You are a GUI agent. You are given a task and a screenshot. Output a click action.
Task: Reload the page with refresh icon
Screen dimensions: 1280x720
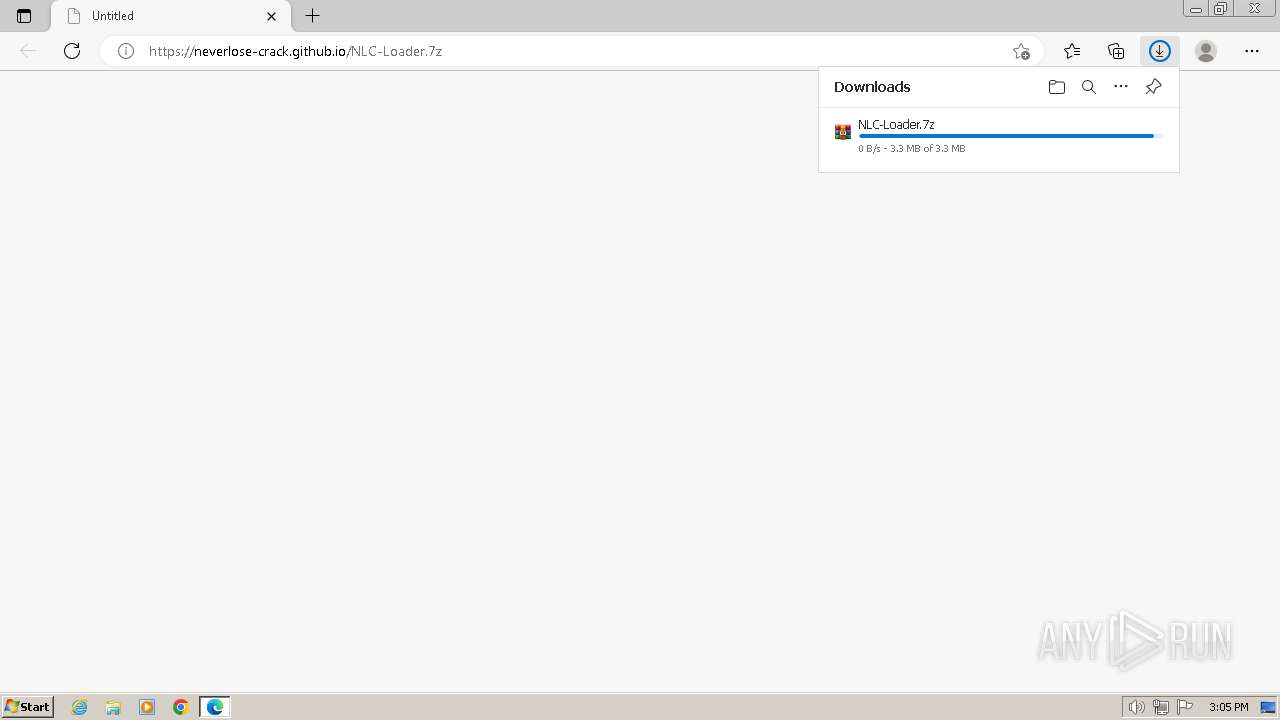pos(72,51)
